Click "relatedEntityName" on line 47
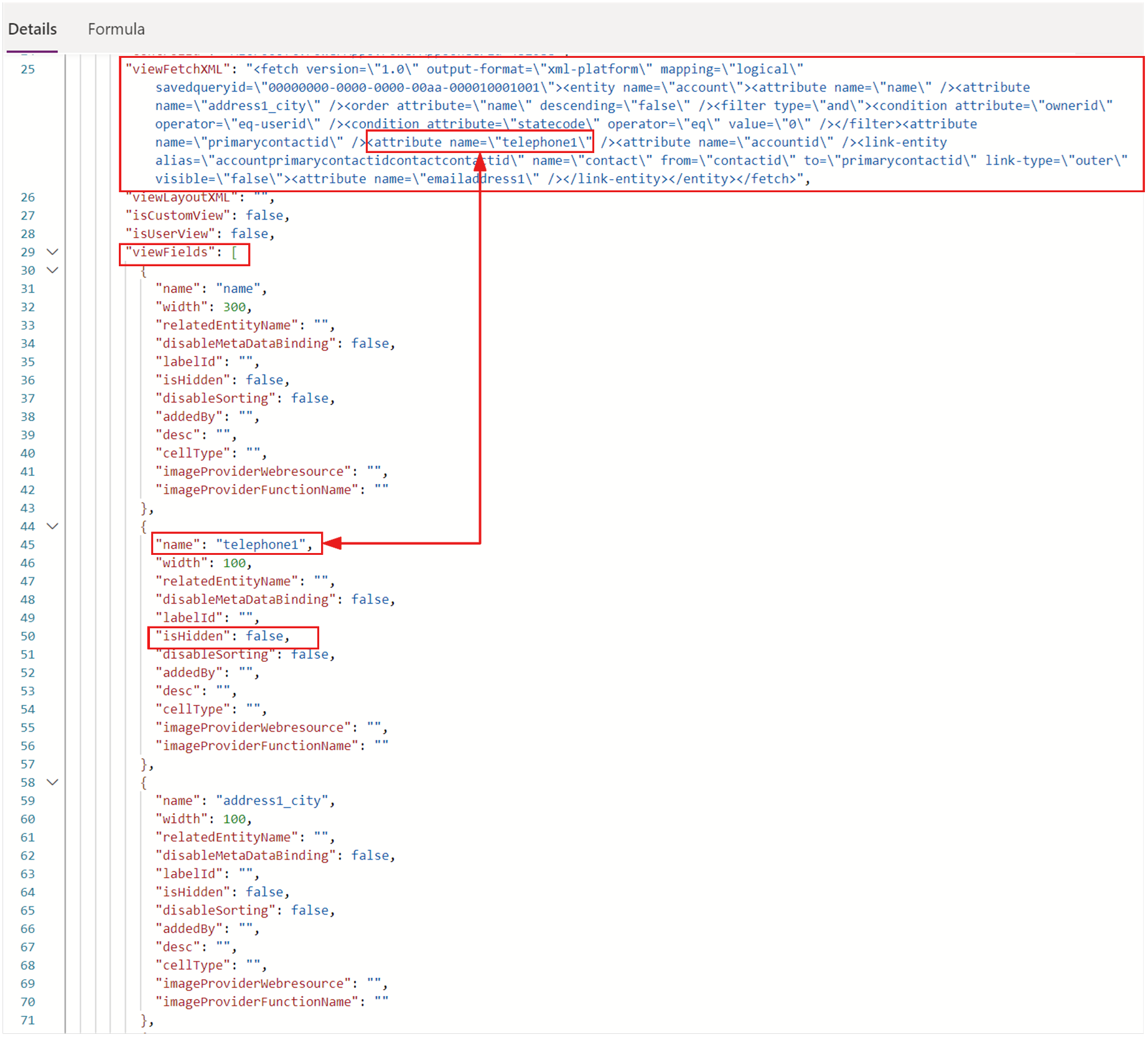The width and height of the screenshot is (1148, 1037). click(226, 582)
